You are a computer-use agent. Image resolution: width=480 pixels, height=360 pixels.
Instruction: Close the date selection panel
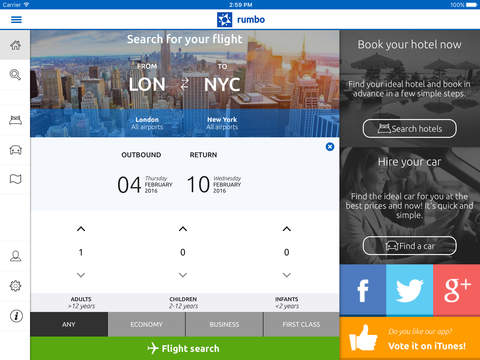330,147
